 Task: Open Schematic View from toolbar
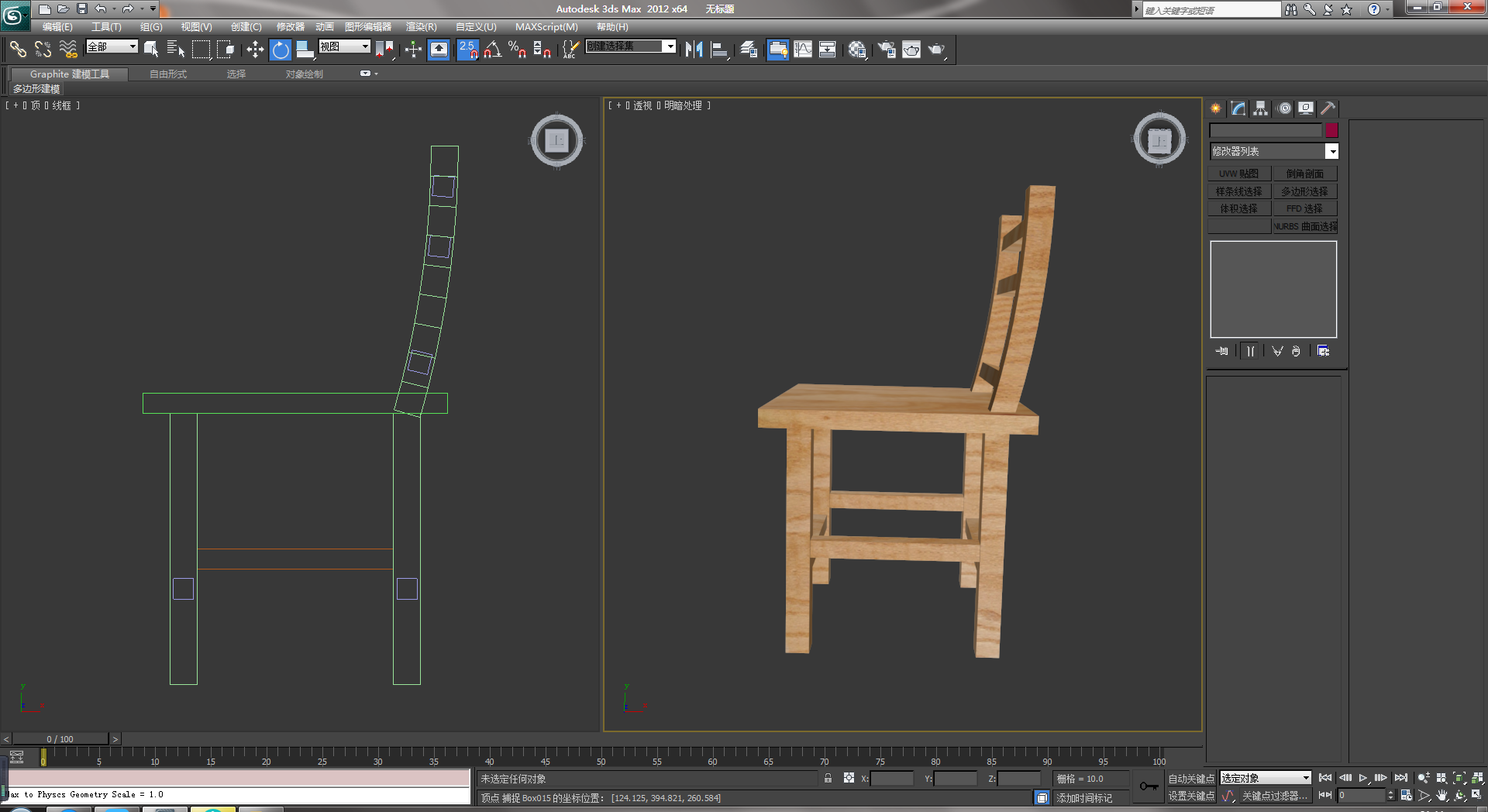pos(828,50)
